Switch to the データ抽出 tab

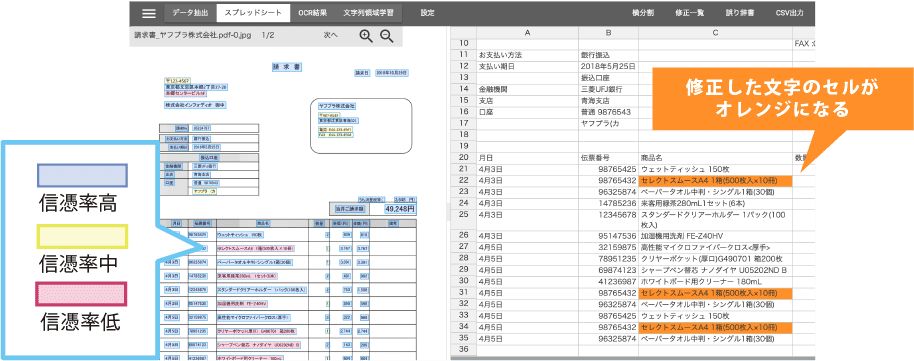click(x=190, y=13)
